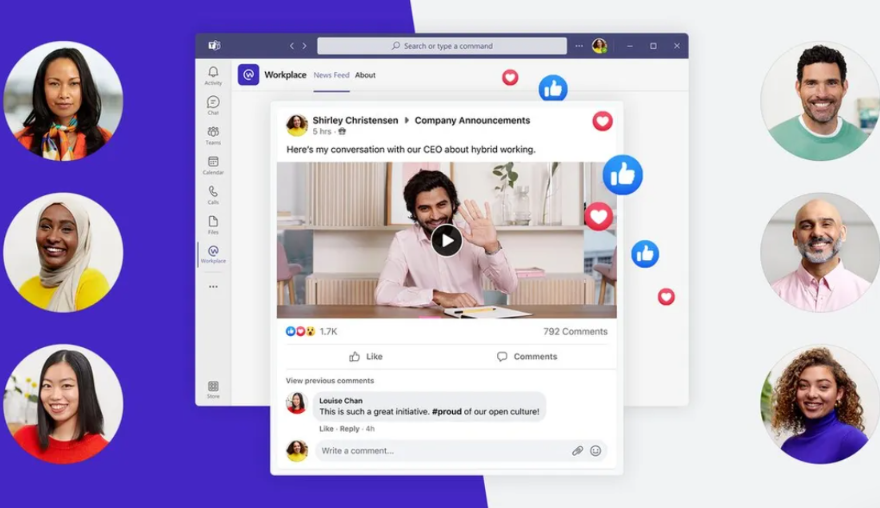The width and height of the screenshot is (880, 508).
Task: Click the #proud hashtag in comment
Action: (447, 411)
